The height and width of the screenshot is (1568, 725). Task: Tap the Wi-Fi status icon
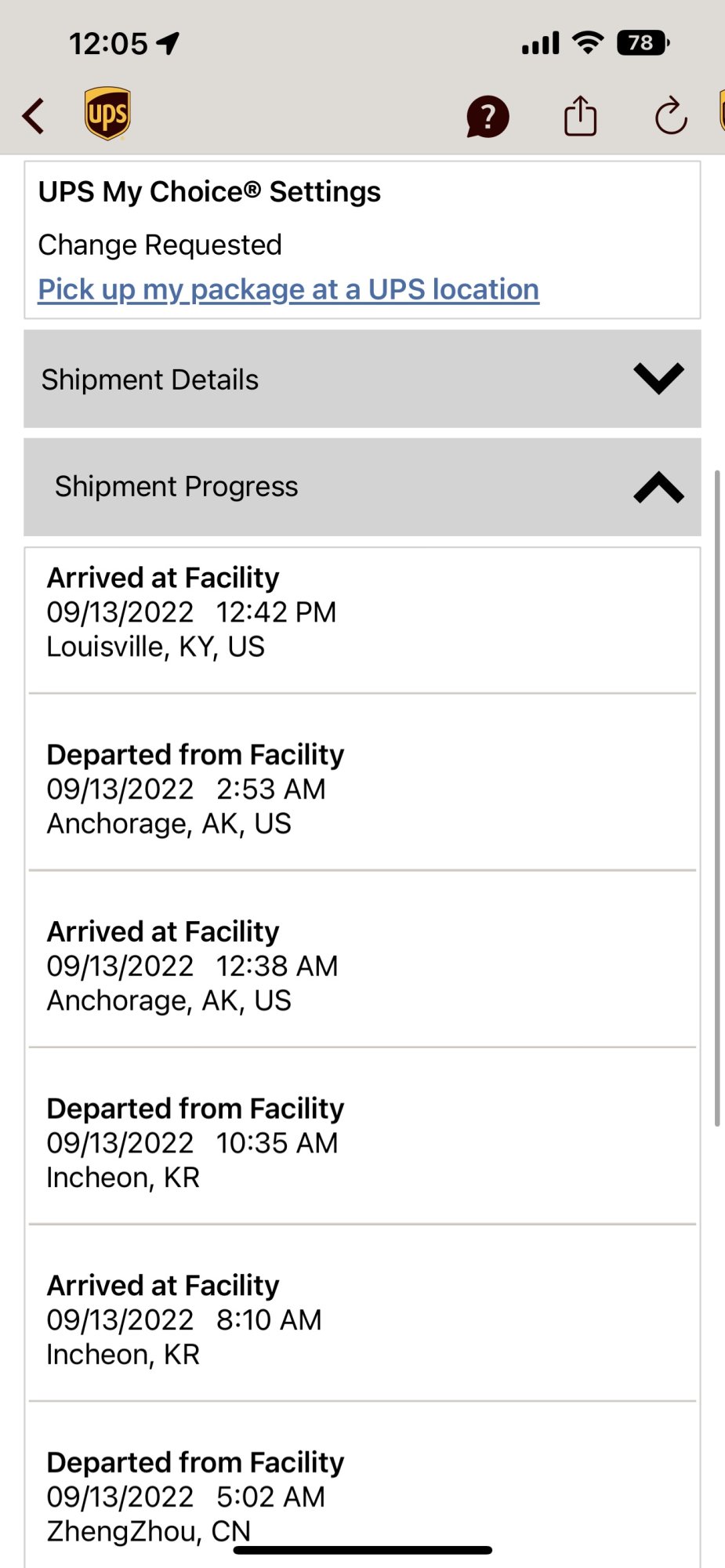tap(587, 42)
